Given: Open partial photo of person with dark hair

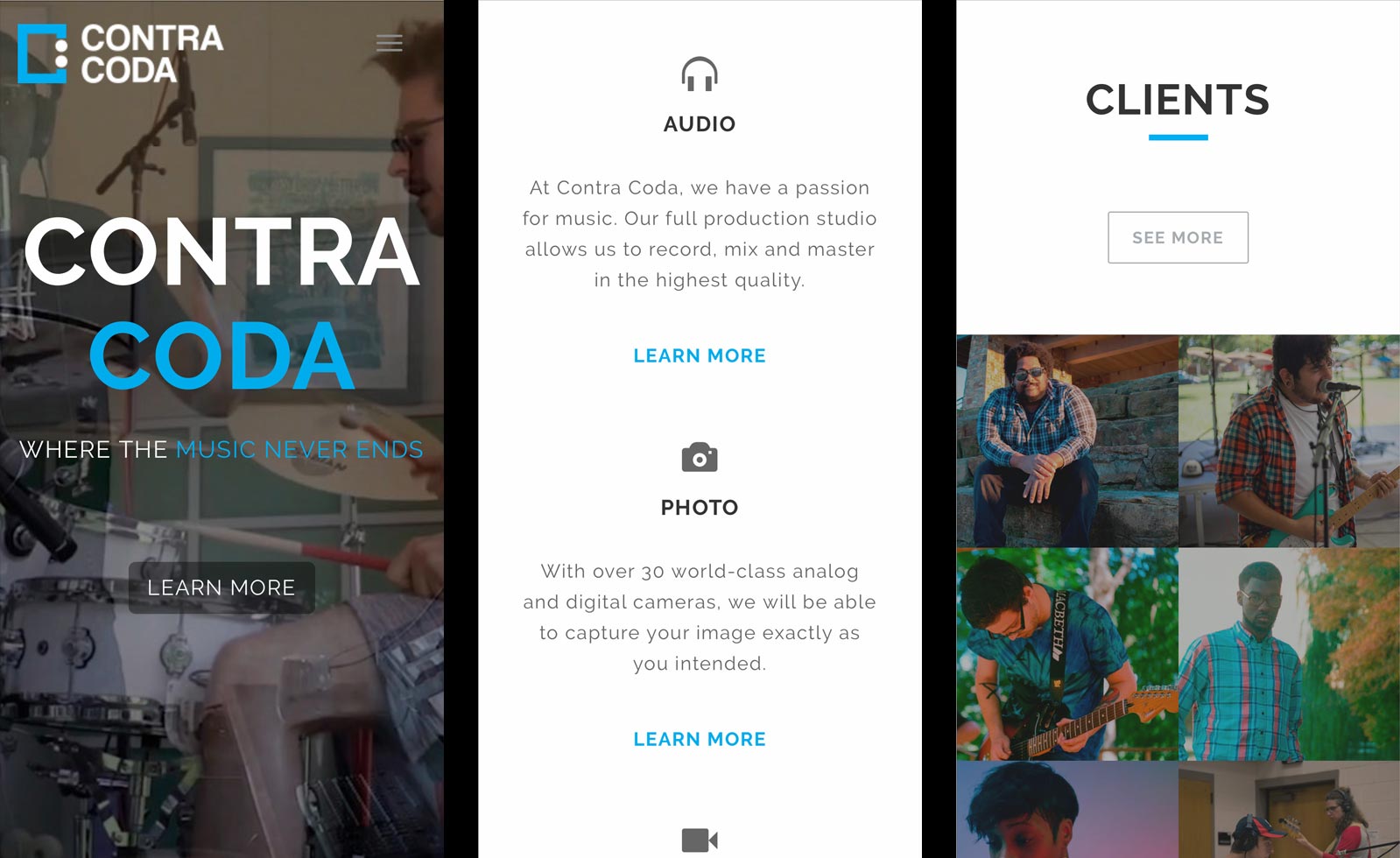Looking at the screenshot, I should pyautogui.click(x=1067, y=810).
